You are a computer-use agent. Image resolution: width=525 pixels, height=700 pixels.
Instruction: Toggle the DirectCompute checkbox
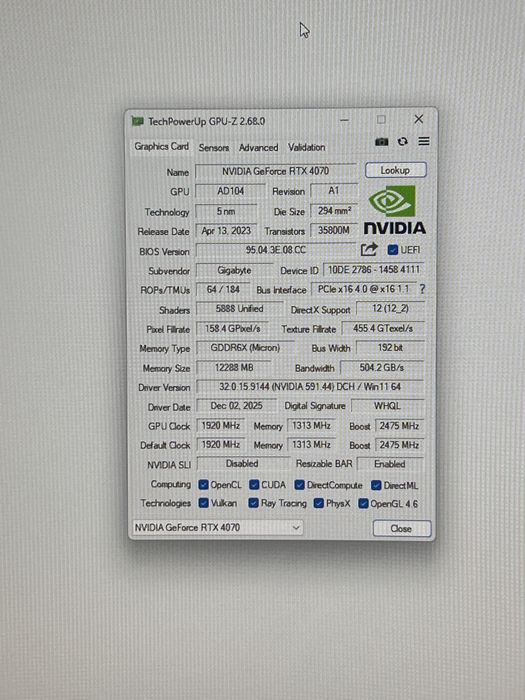point(300,485)
